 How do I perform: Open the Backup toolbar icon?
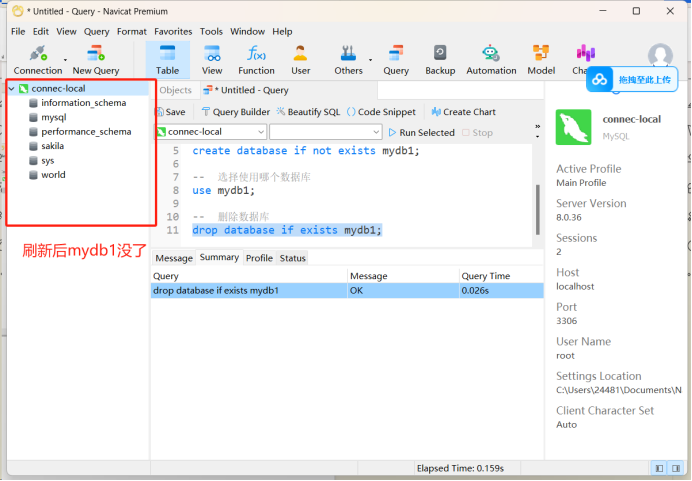pyautogui.click(x=440, y=60)
